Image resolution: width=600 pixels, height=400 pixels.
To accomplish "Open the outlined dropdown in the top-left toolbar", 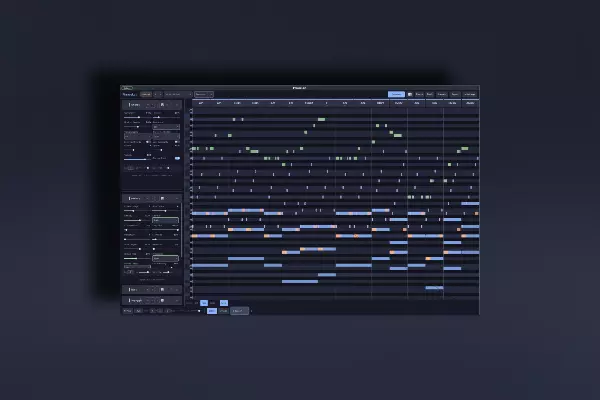I will pos(204,94).
